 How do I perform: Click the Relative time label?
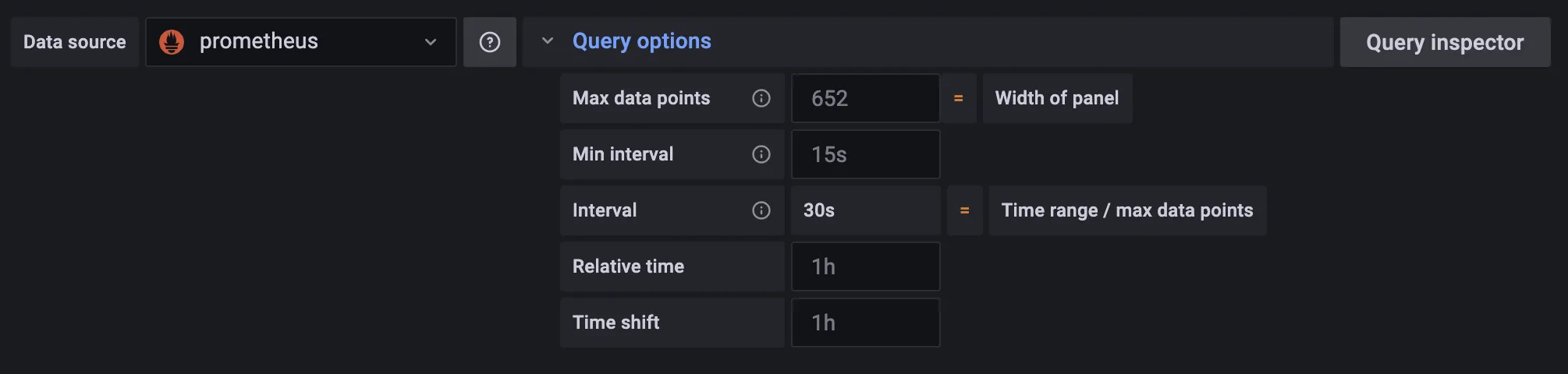pyautogui.click(x=629, y=266)
